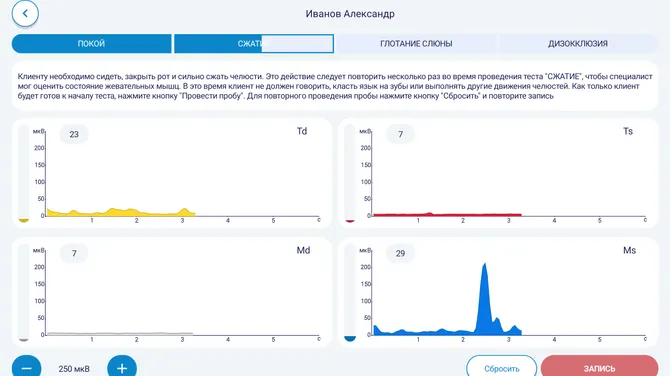Open the ДИЗОККЛЮЗИЯ tab

pos(578,44)
